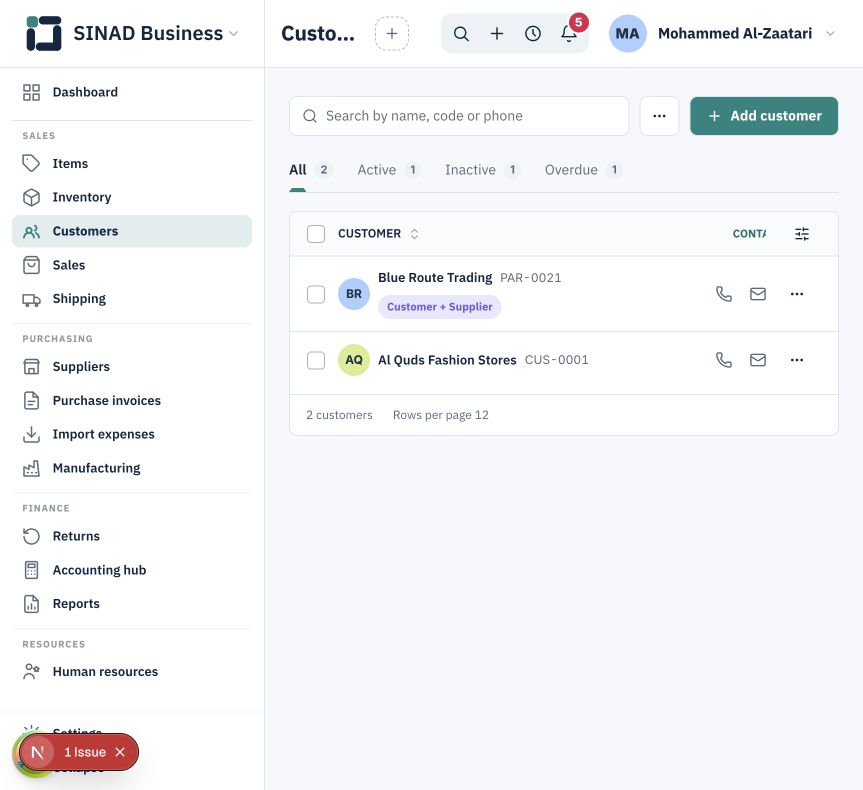Toggle the select-all customers checkbox
Screen dimensions: 863x790
click(x=316, y=234)
